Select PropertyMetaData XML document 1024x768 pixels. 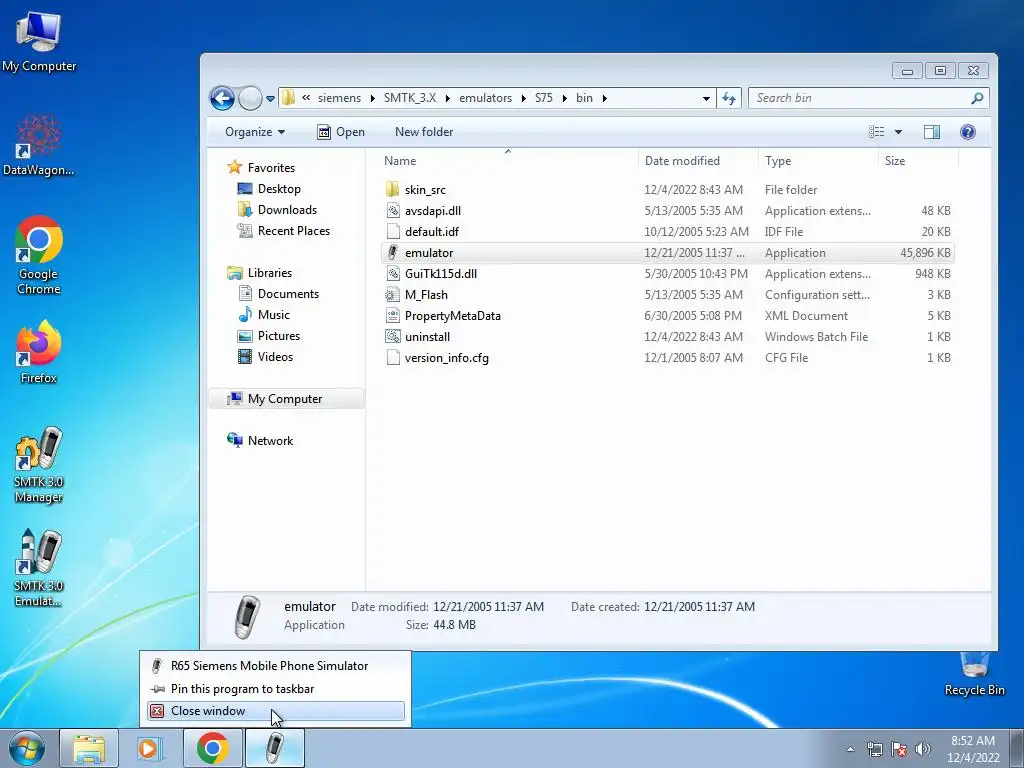[667, 316]
